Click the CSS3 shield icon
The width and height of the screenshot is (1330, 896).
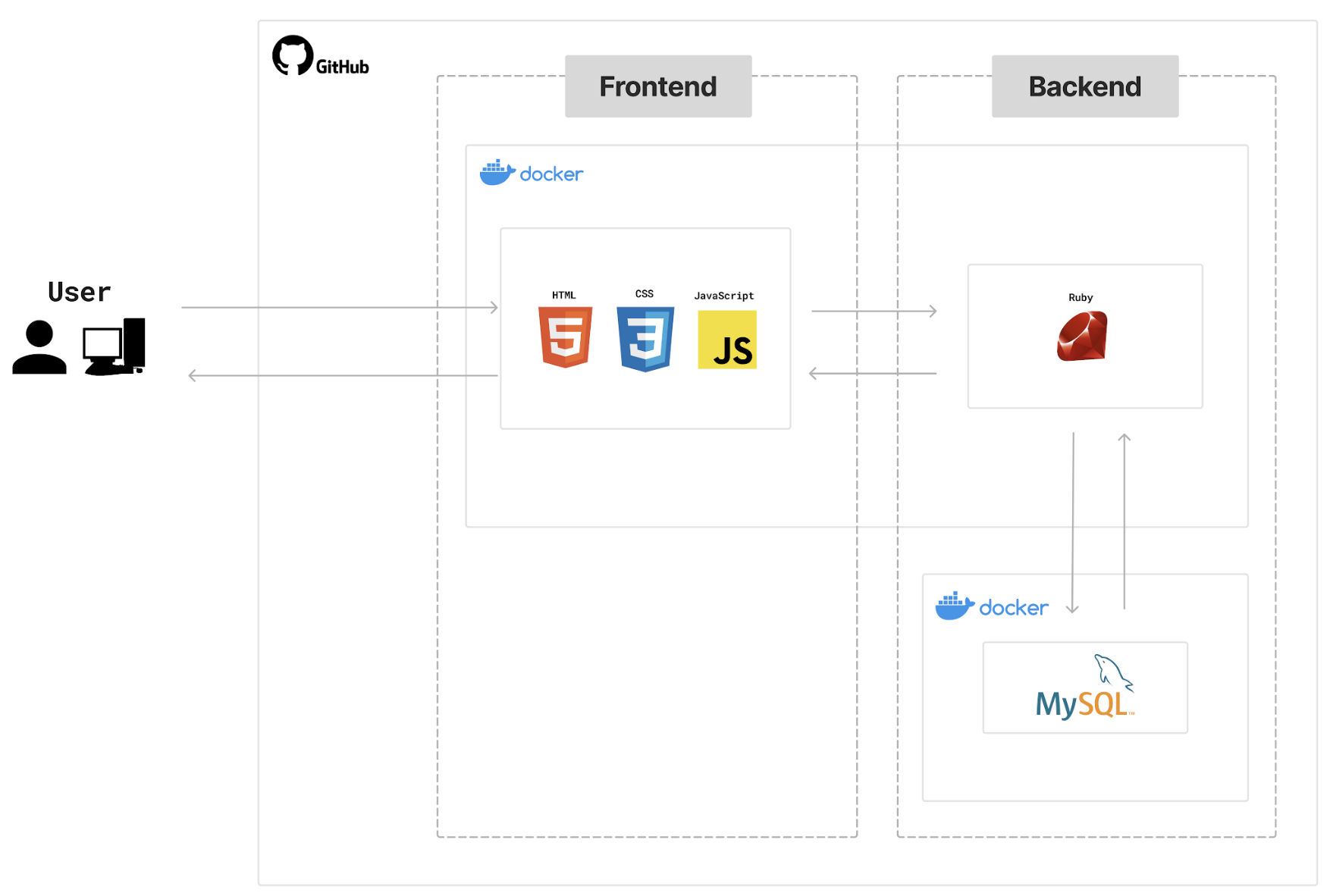tap(645, 339)
